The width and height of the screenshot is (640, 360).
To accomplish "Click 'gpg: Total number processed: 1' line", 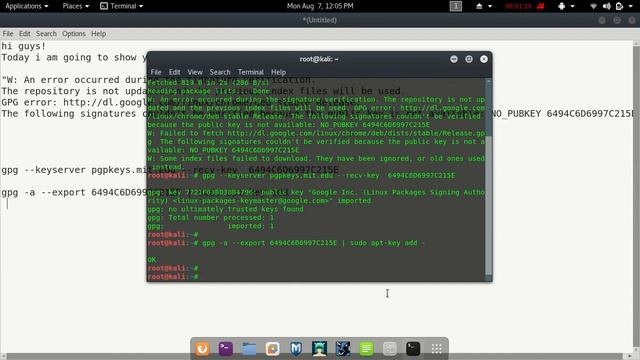I will (x=211, y=218).
